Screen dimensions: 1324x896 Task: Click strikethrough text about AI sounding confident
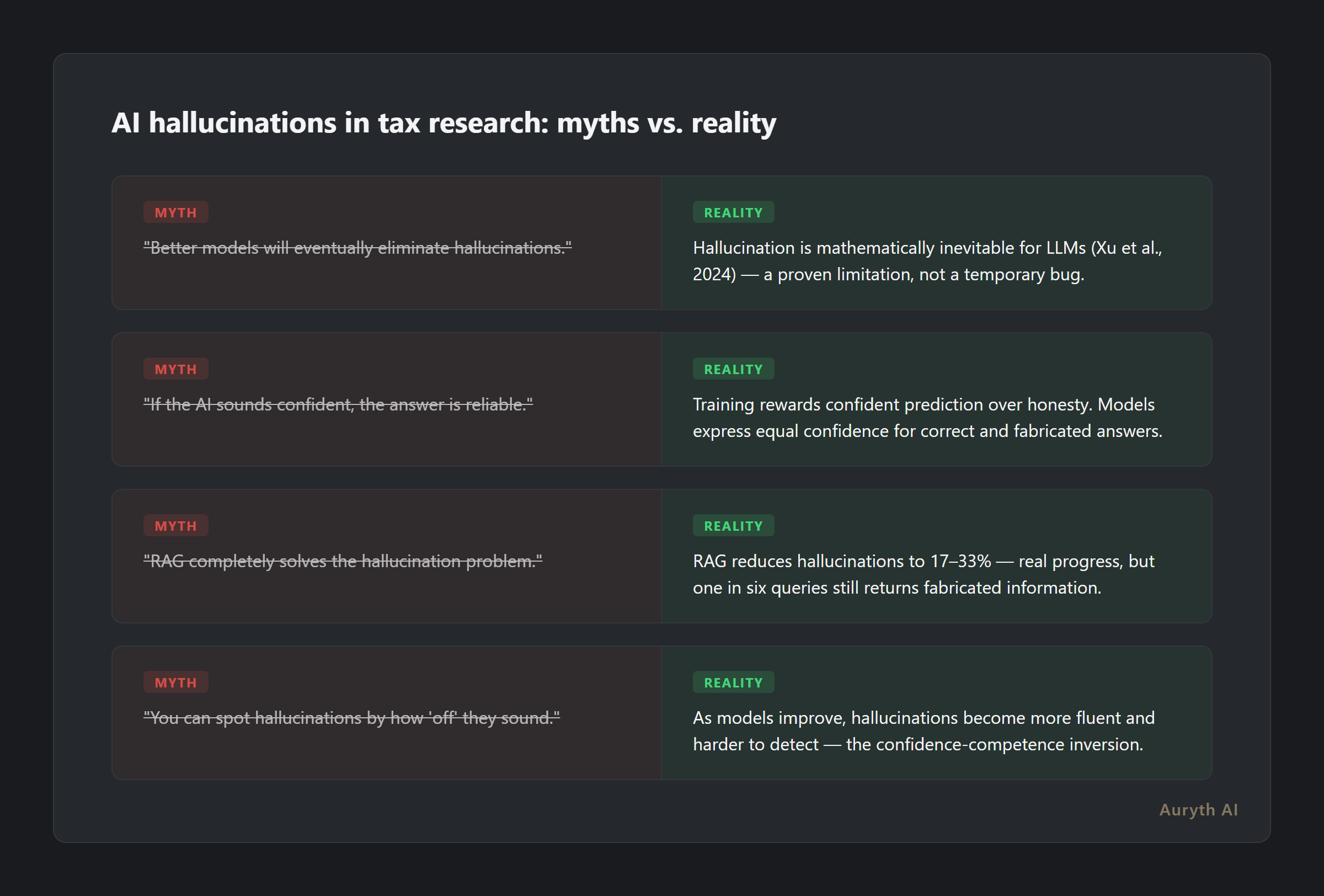coord(338,404)
